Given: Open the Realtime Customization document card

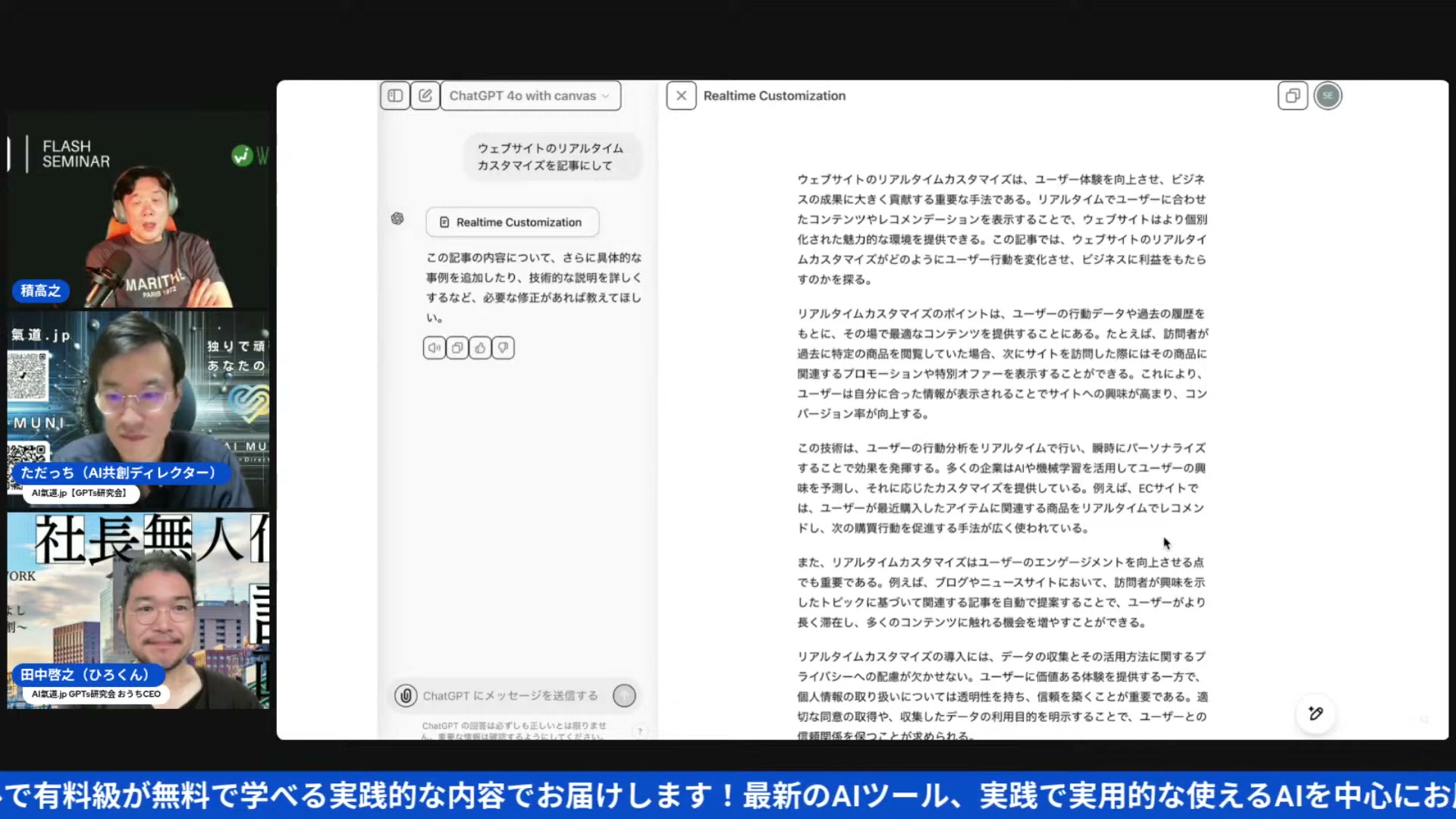Looking at the screenshot, I should [x=512, y=222].
